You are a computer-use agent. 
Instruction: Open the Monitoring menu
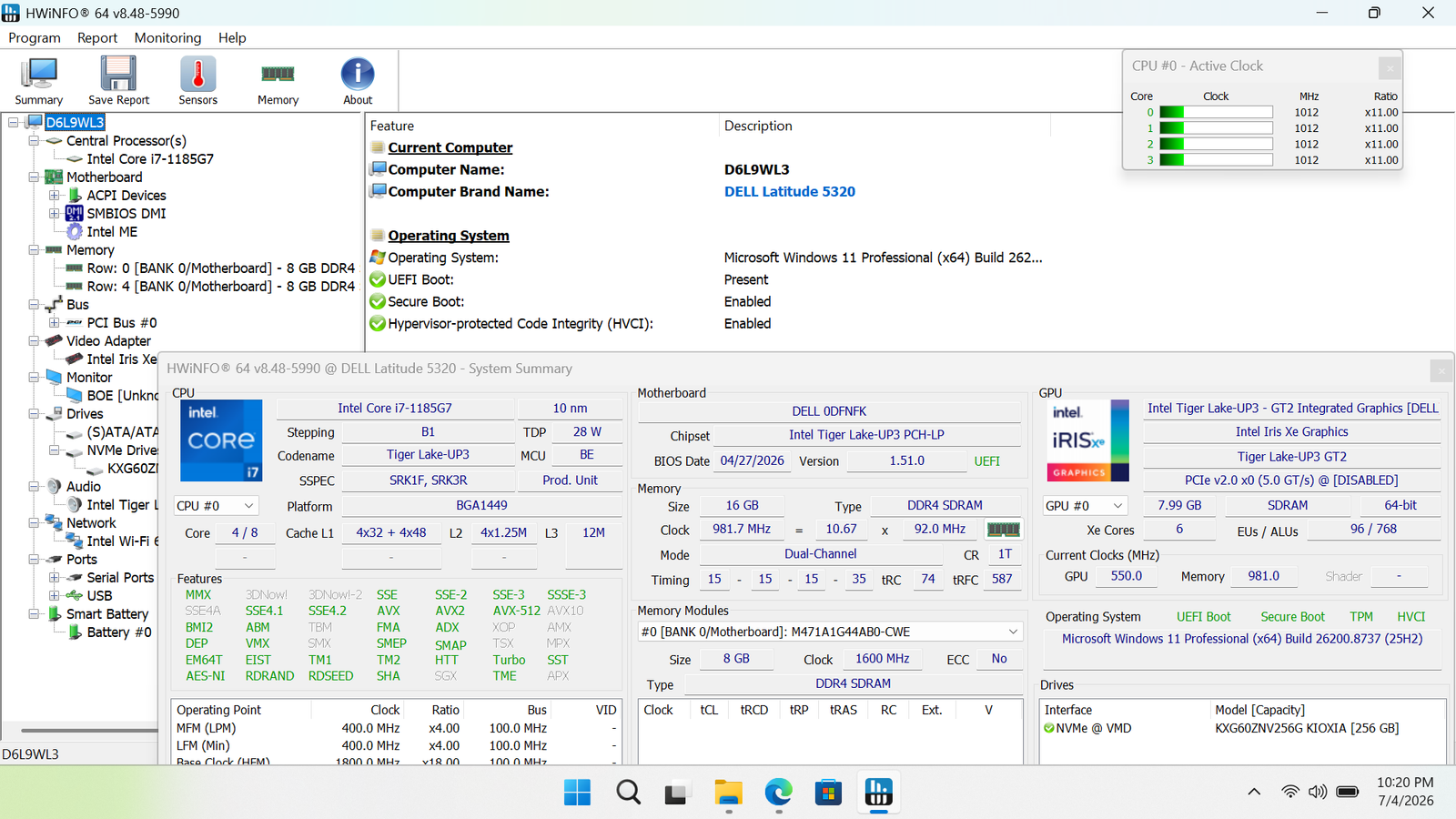click(167, 38)
